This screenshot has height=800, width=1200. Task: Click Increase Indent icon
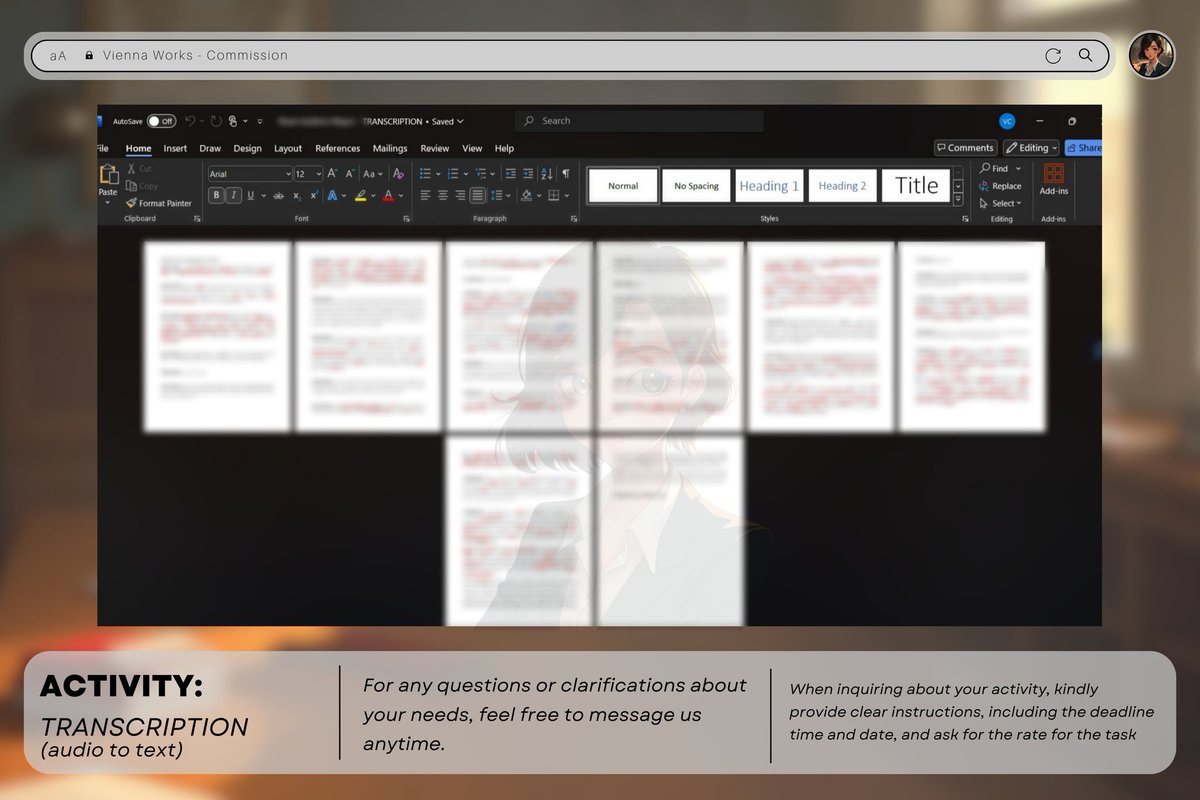tap(527, 174)
